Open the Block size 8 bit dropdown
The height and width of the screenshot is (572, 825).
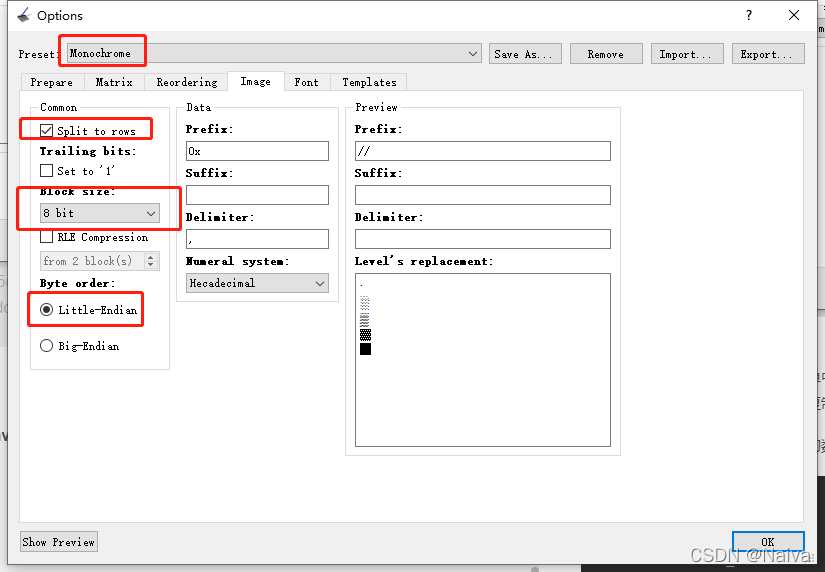[x=99, y=213]
